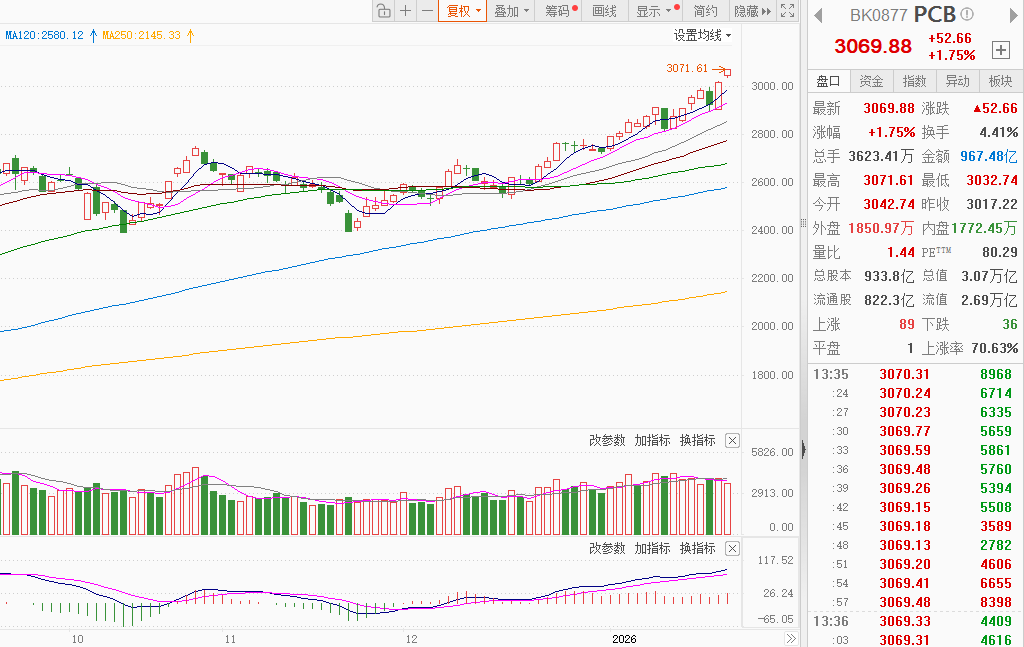Go to previous stock with left arrow
The image size is (1024, 647).
[x=817, y=15]
